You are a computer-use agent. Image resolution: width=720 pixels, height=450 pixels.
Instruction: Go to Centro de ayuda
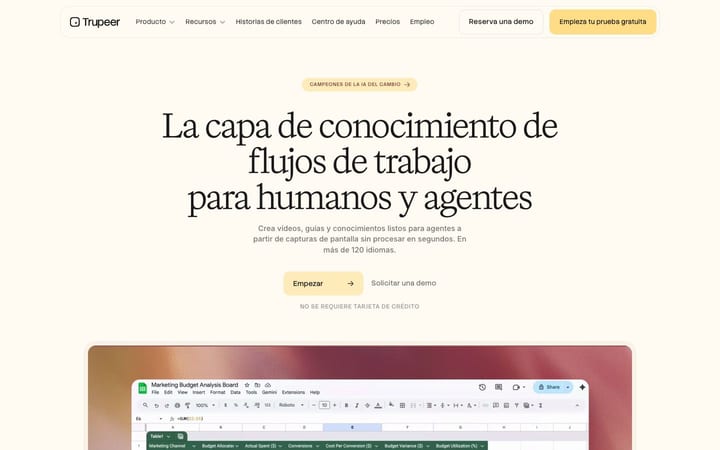(338, 22)
